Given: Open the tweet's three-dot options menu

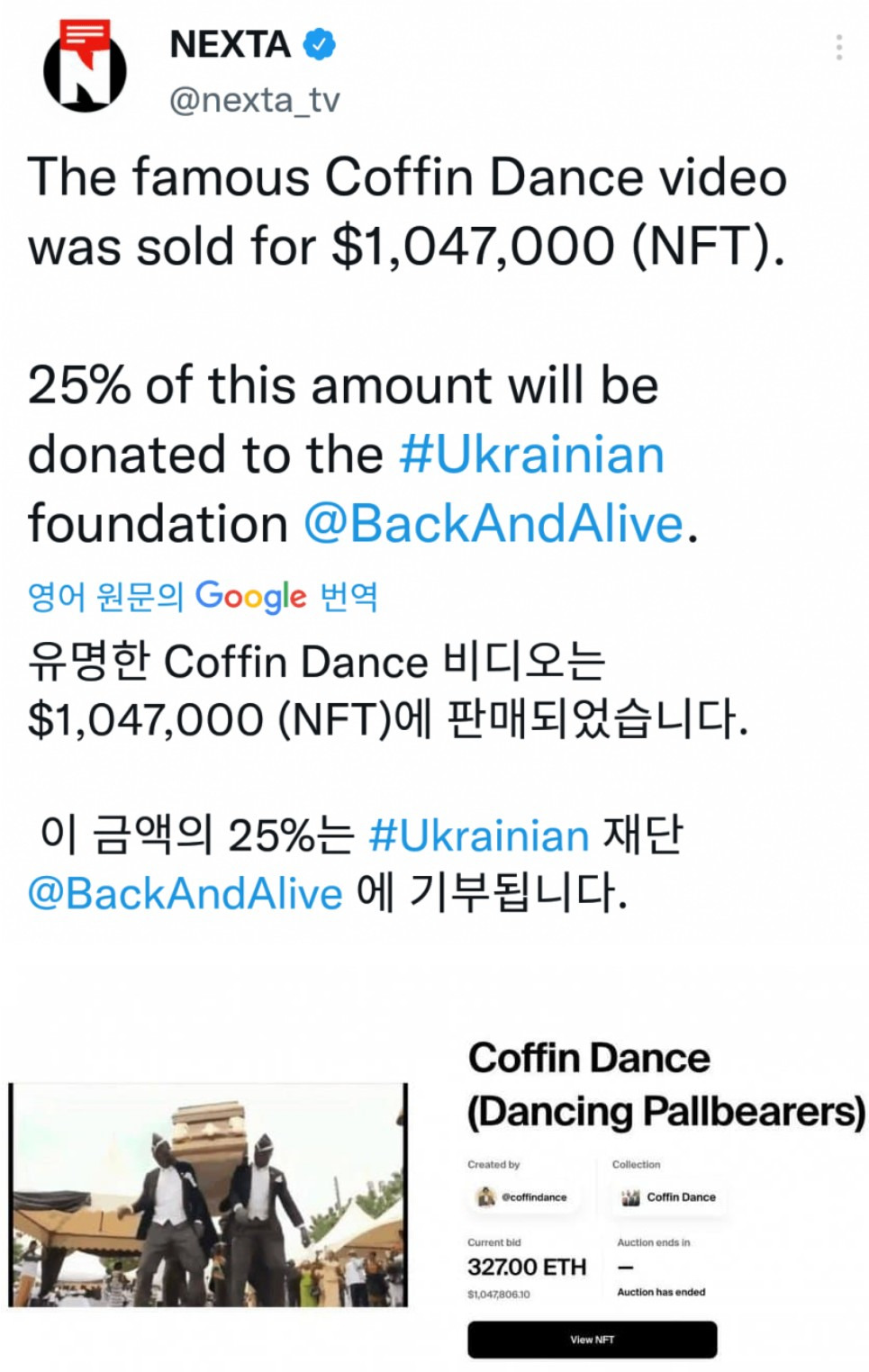Looking at the screenshot, I should (838, 47).
